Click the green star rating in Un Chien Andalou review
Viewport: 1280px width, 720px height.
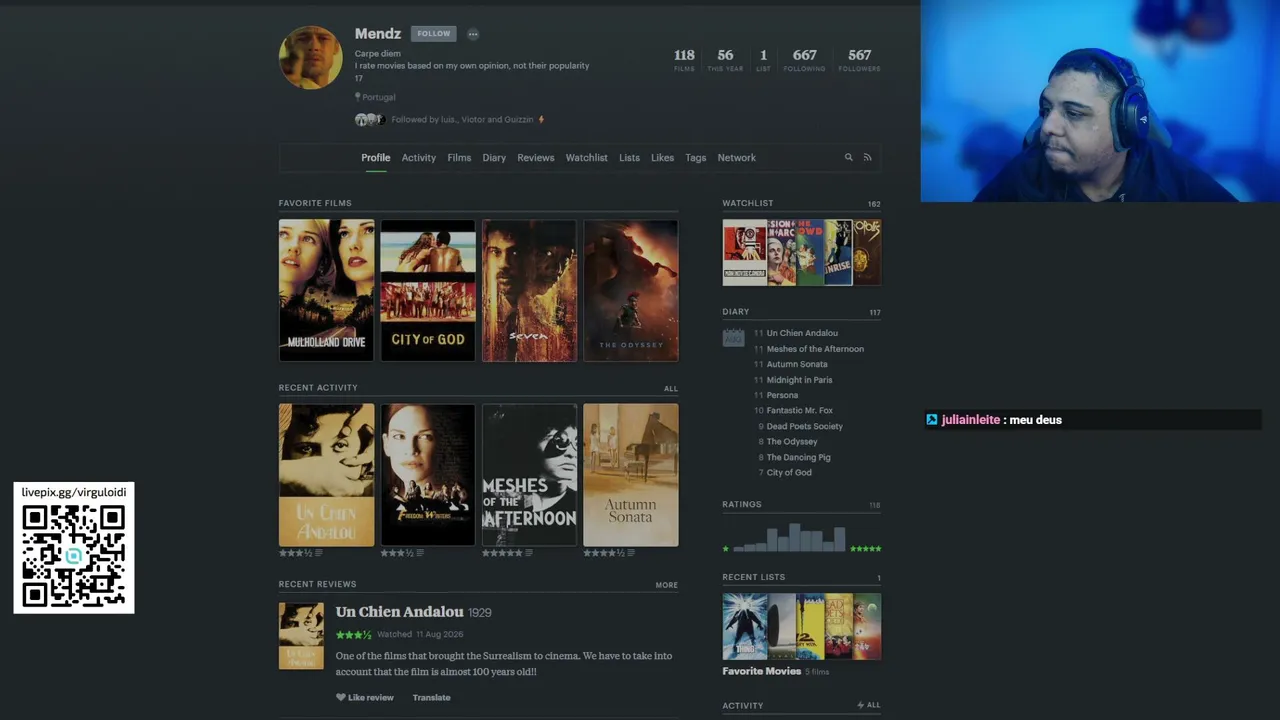click(x=353, y=634)
